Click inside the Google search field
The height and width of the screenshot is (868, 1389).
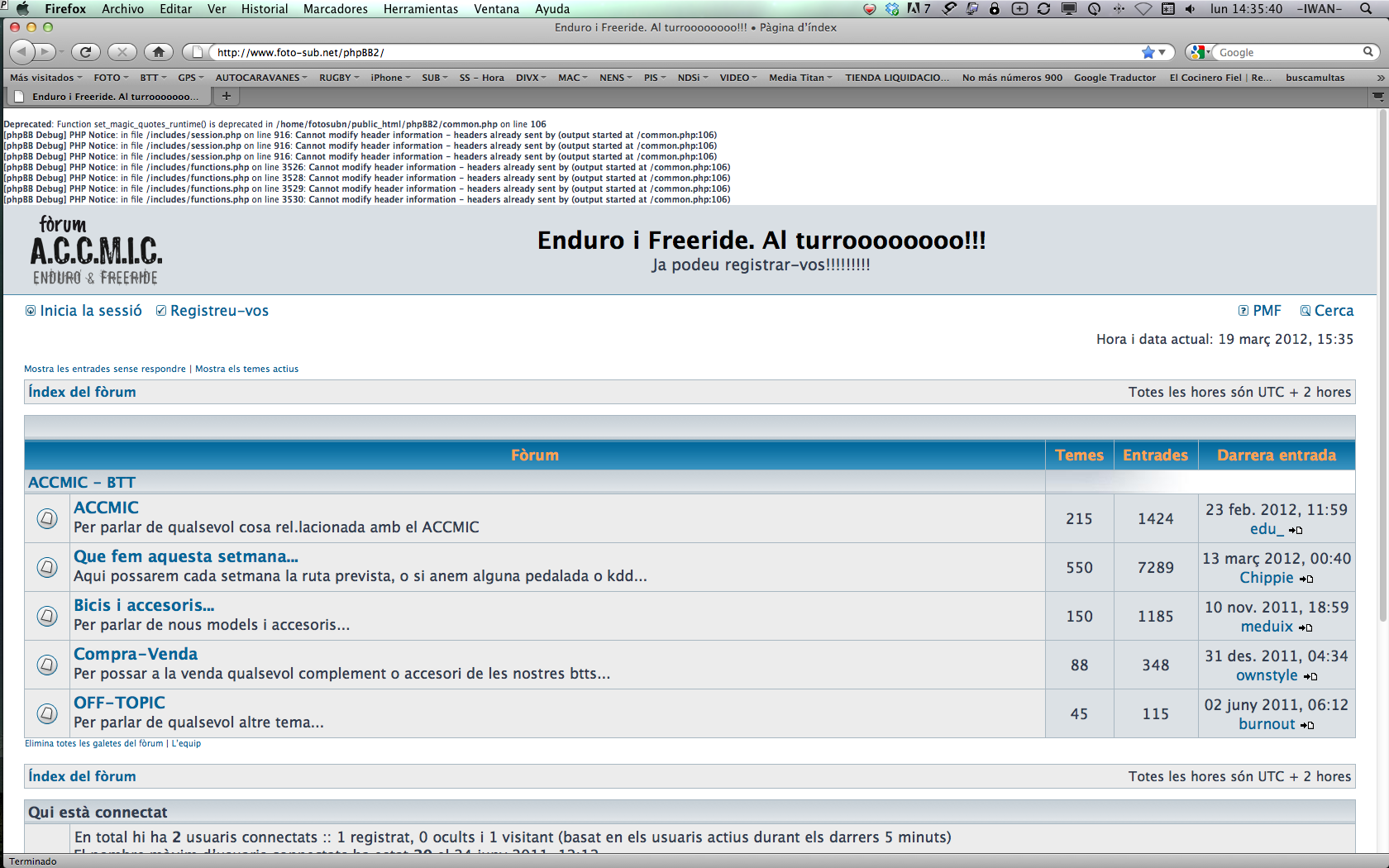(1282, 51)
